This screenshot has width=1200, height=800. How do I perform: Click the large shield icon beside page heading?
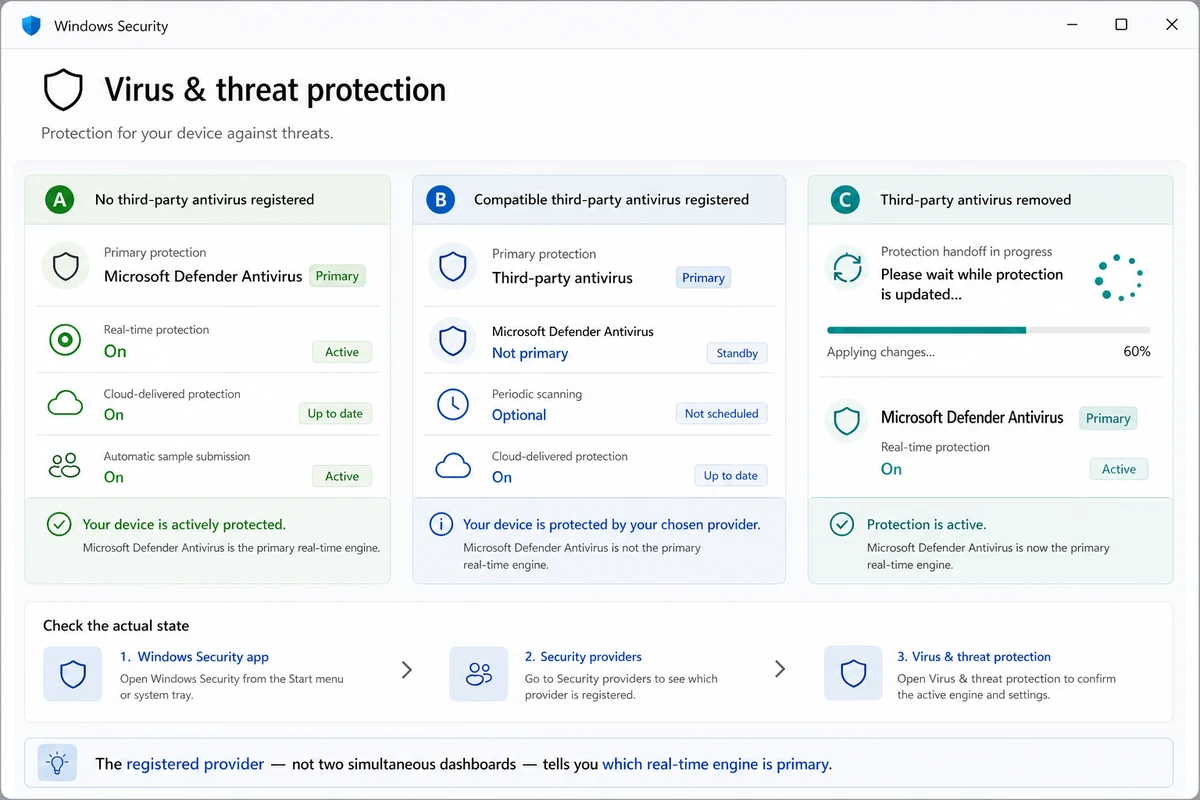tap(63, 90)
